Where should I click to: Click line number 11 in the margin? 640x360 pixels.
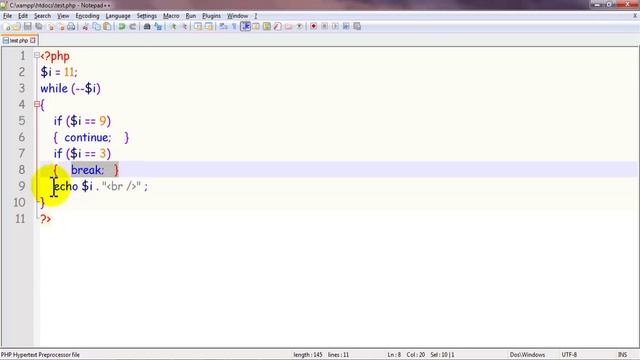coord(20,219)
